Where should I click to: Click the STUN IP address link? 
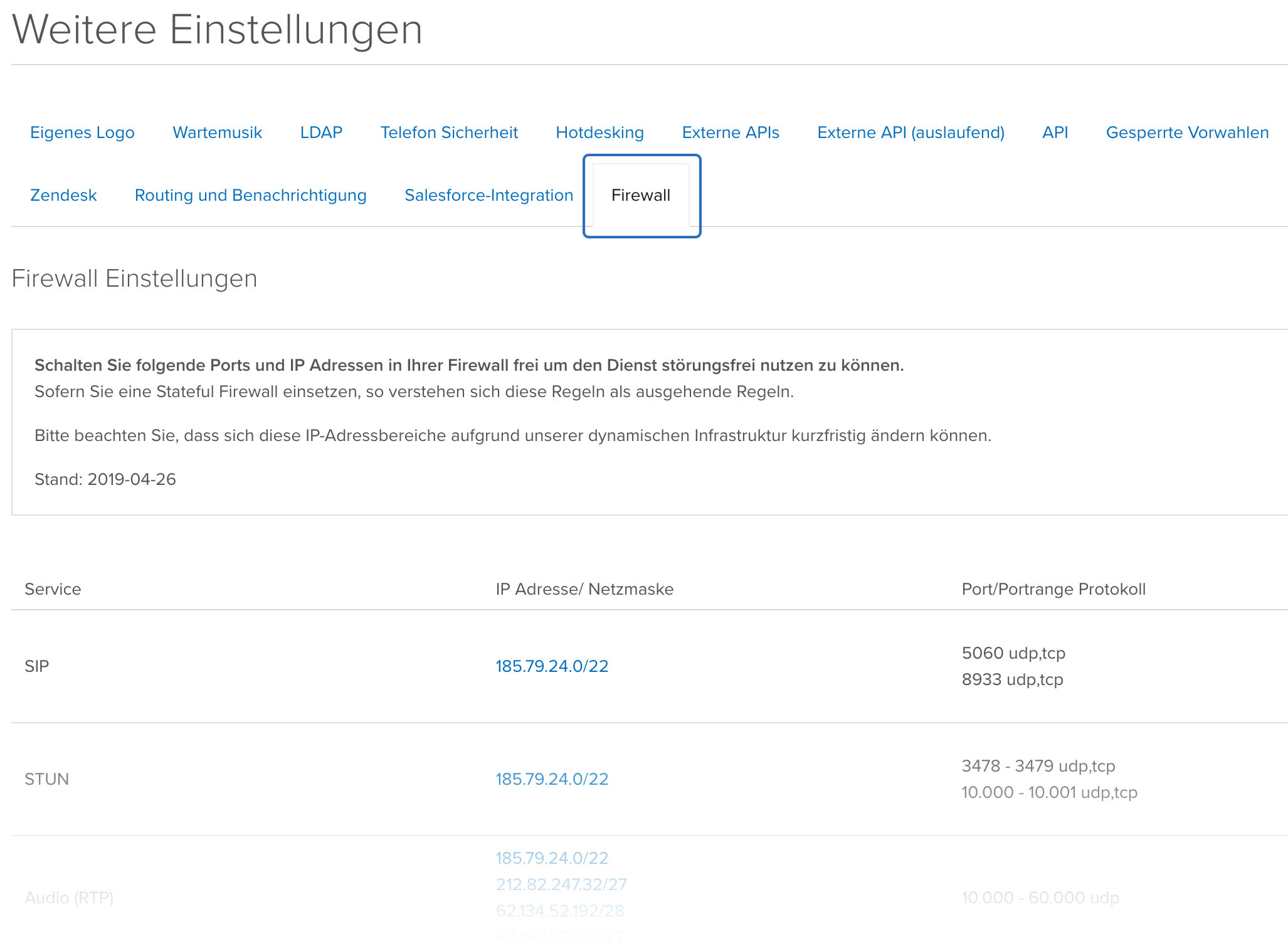point(552,779)
